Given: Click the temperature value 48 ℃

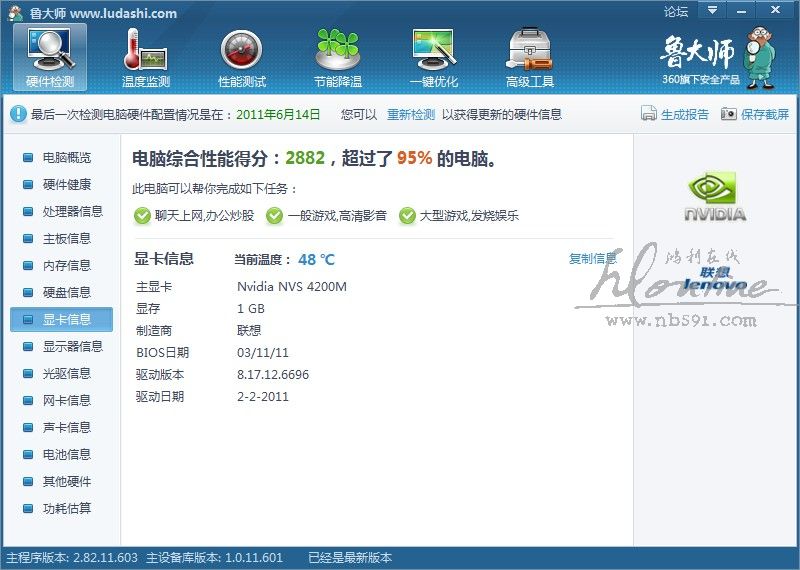Looking at the screenshot, I should tap(316, 259).
